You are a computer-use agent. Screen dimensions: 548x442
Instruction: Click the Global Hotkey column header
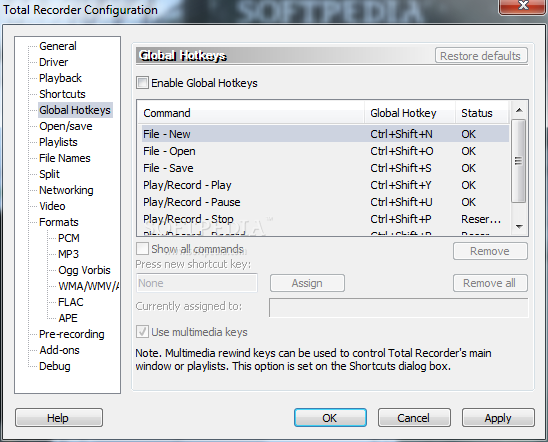(x=410, y=113)
